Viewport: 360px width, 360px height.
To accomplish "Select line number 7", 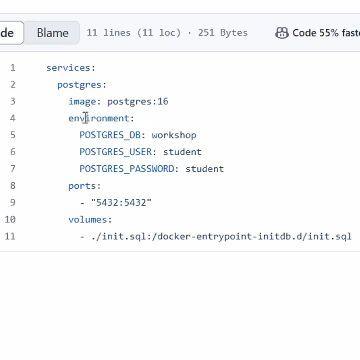I will (13, 169).
